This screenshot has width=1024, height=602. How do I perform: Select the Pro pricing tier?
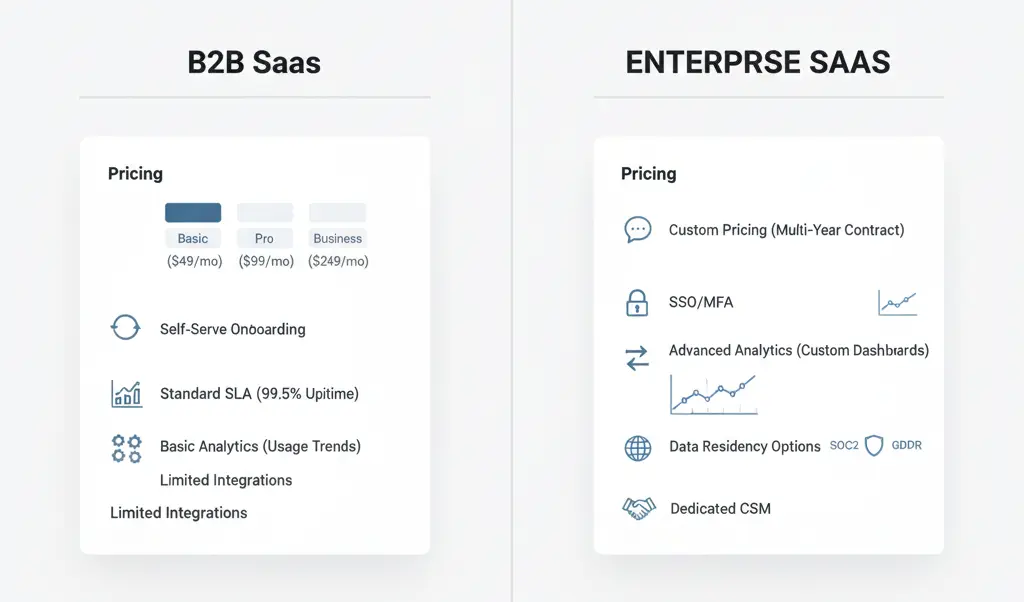pyautogui.click(x=265, y=239)
